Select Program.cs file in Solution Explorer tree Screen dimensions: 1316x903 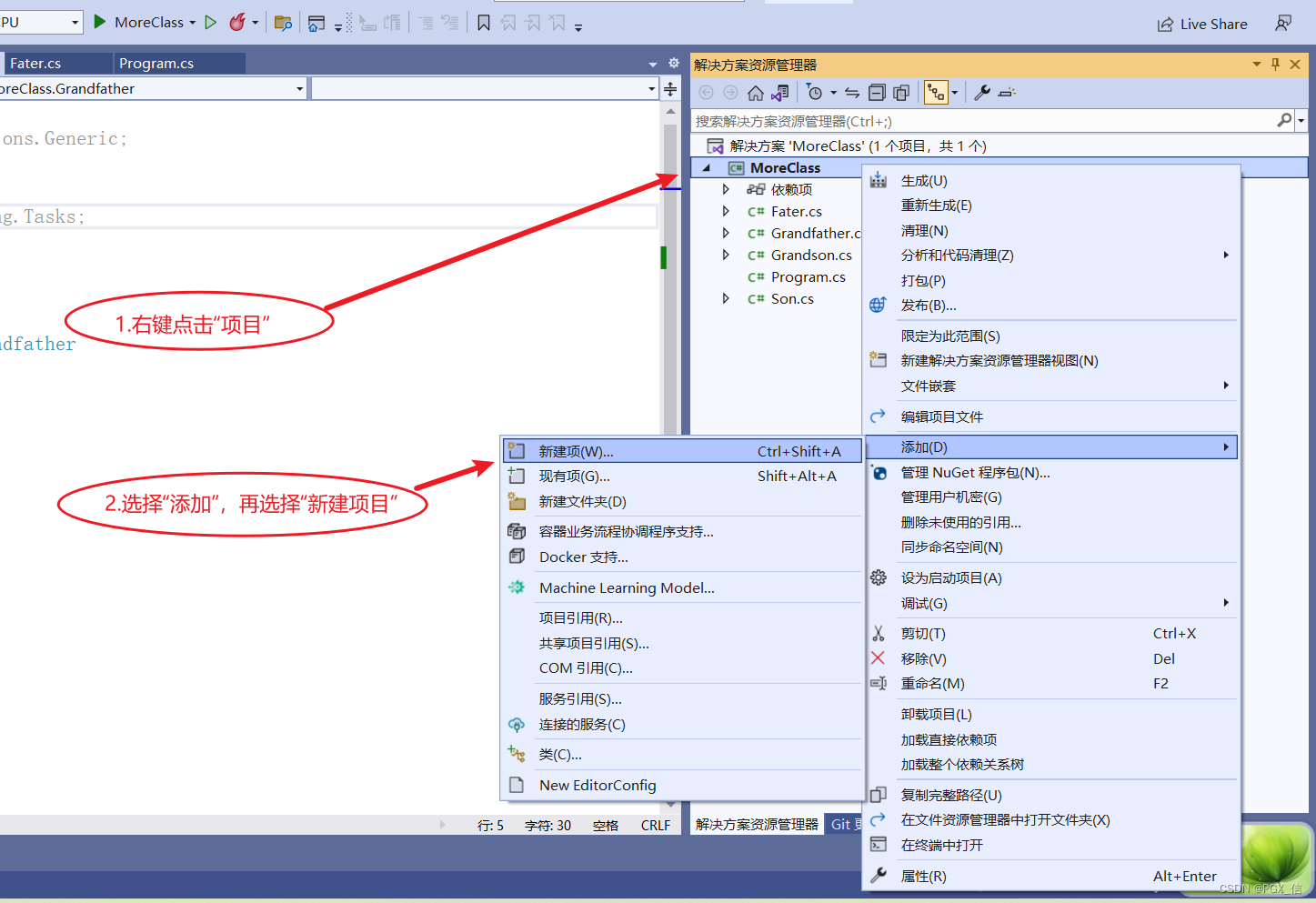click(x=808, y=276)
